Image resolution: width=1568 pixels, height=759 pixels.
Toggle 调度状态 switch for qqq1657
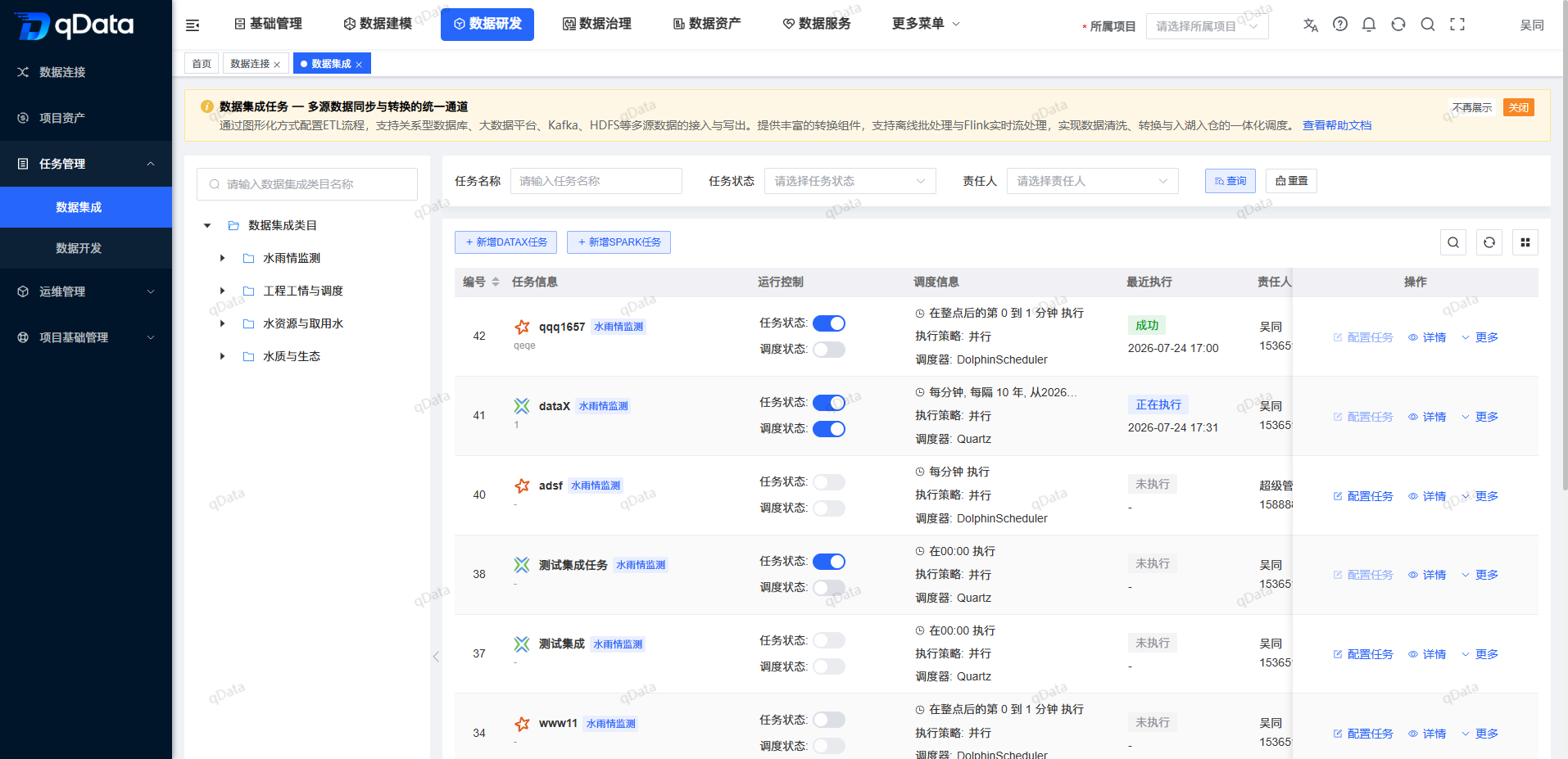[829, 350]
